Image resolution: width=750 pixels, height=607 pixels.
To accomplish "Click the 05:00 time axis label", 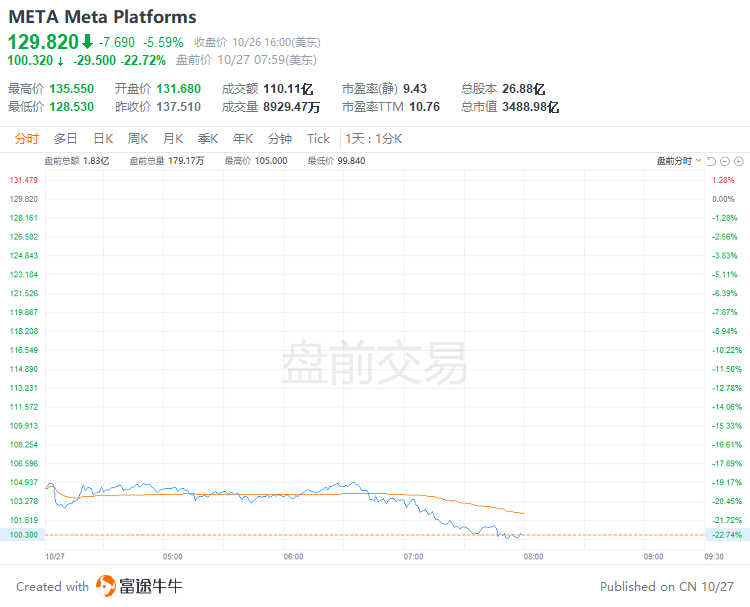I will (x=173, y=557).
